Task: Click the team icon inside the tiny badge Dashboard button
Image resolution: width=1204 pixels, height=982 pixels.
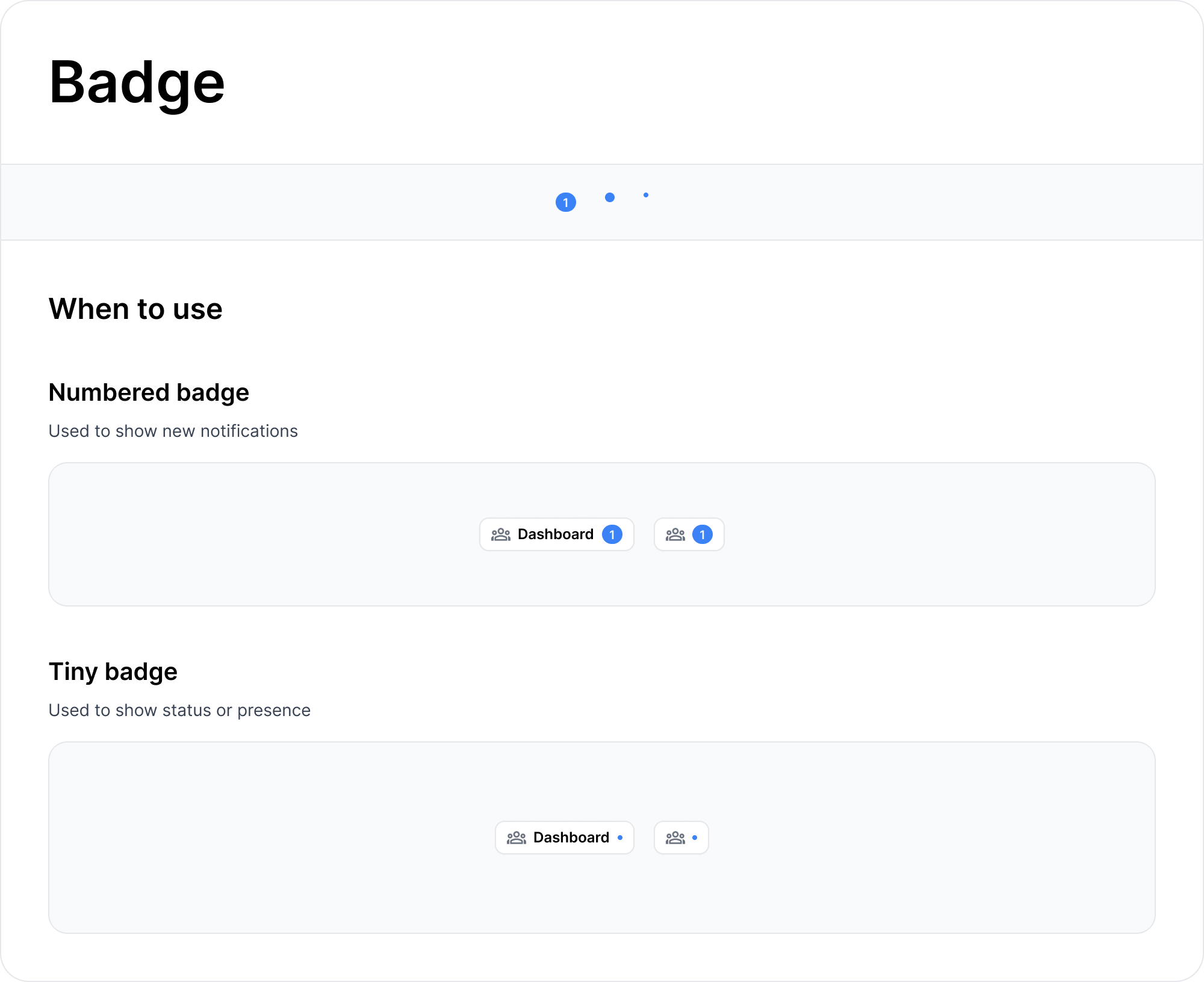Action: (x=518, y=837)
